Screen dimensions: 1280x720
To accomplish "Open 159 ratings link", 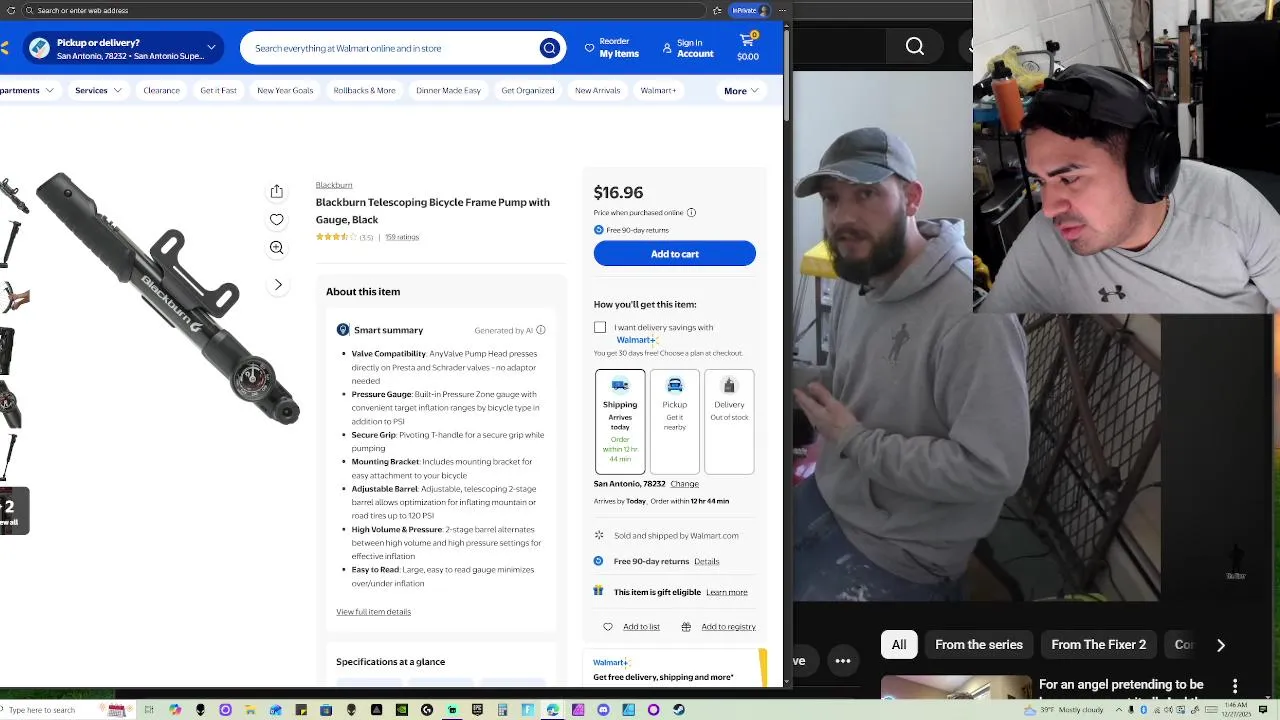I will pos(402,237).
